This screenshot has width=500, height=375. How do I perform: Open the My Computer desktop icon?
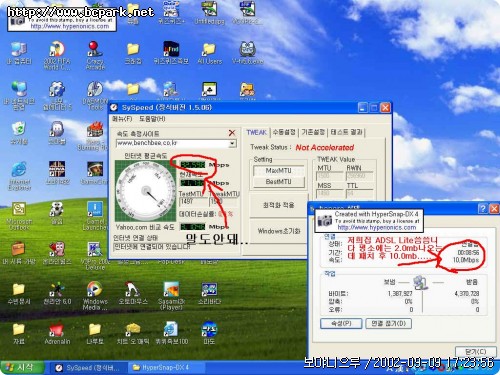[x=19, y=53]
